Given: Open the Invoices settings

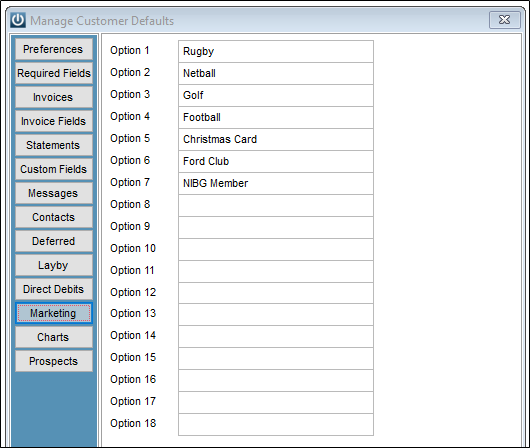Looking at the screenshot, I should 54,97.
